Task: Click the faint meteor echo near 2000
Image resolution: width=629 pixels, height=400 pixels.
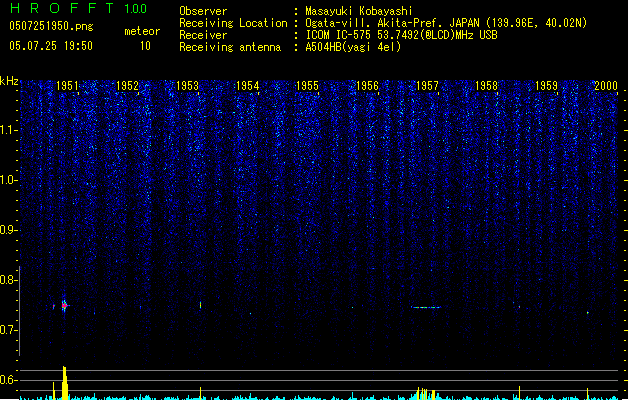Action: (588, 313)
